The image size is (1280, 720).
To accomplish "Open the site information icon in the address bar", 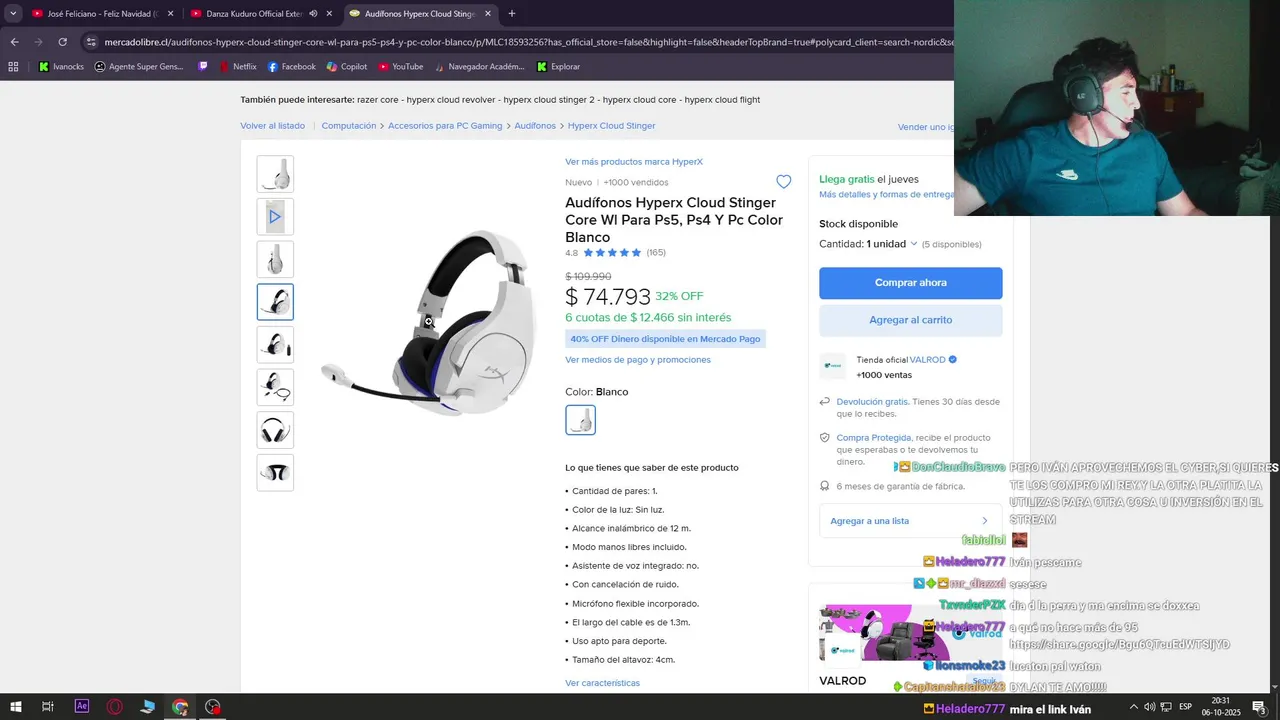I will (x=91, y=42).
